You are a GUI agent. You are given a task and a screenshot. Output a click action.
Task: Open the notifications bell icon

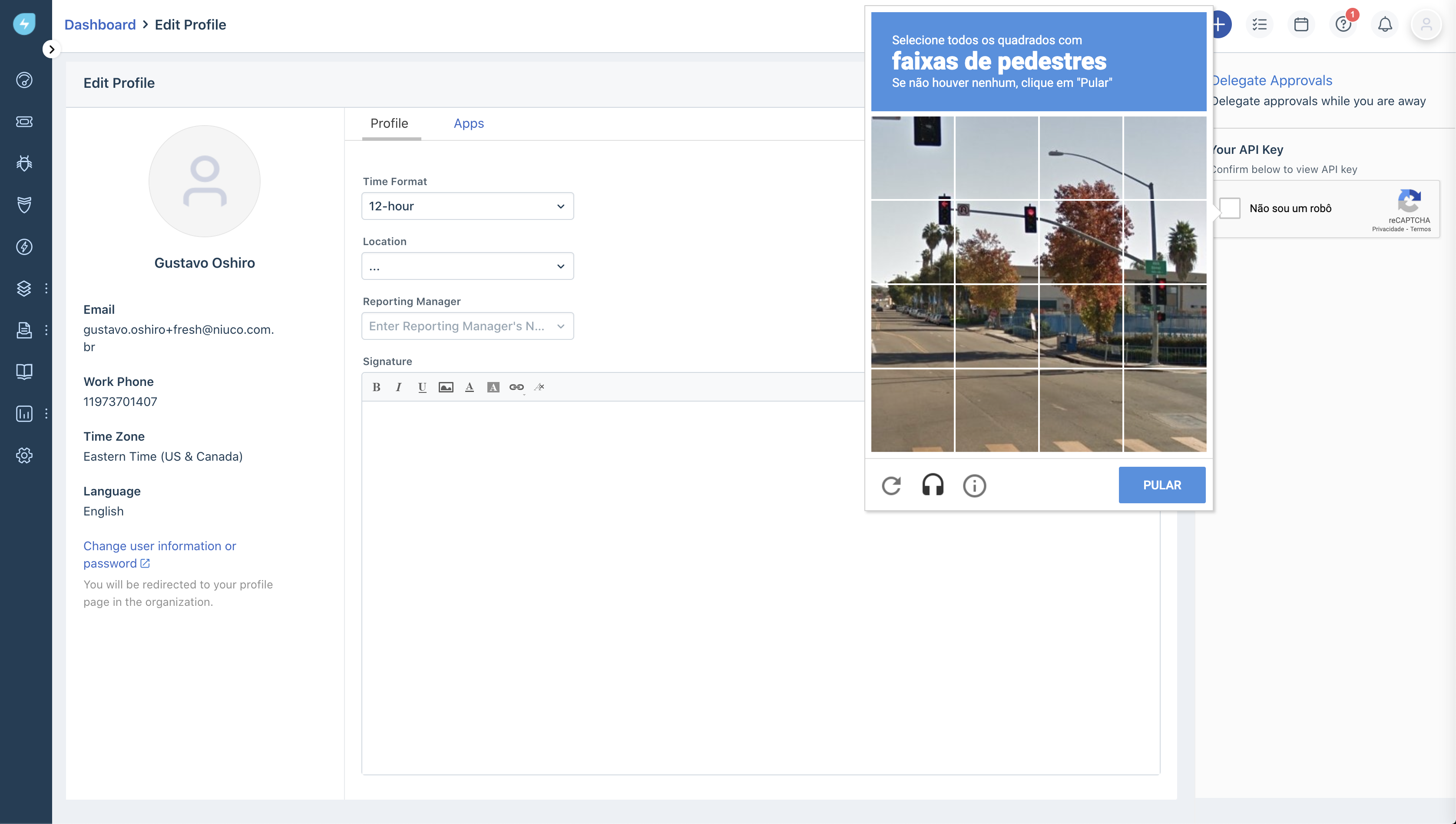1384,24
